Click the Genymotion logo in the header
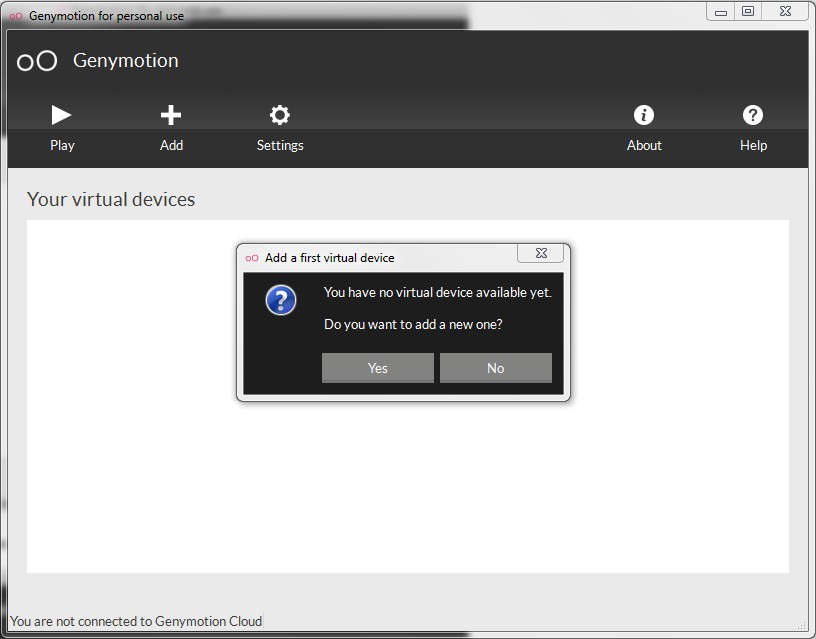 pos(37,61)
